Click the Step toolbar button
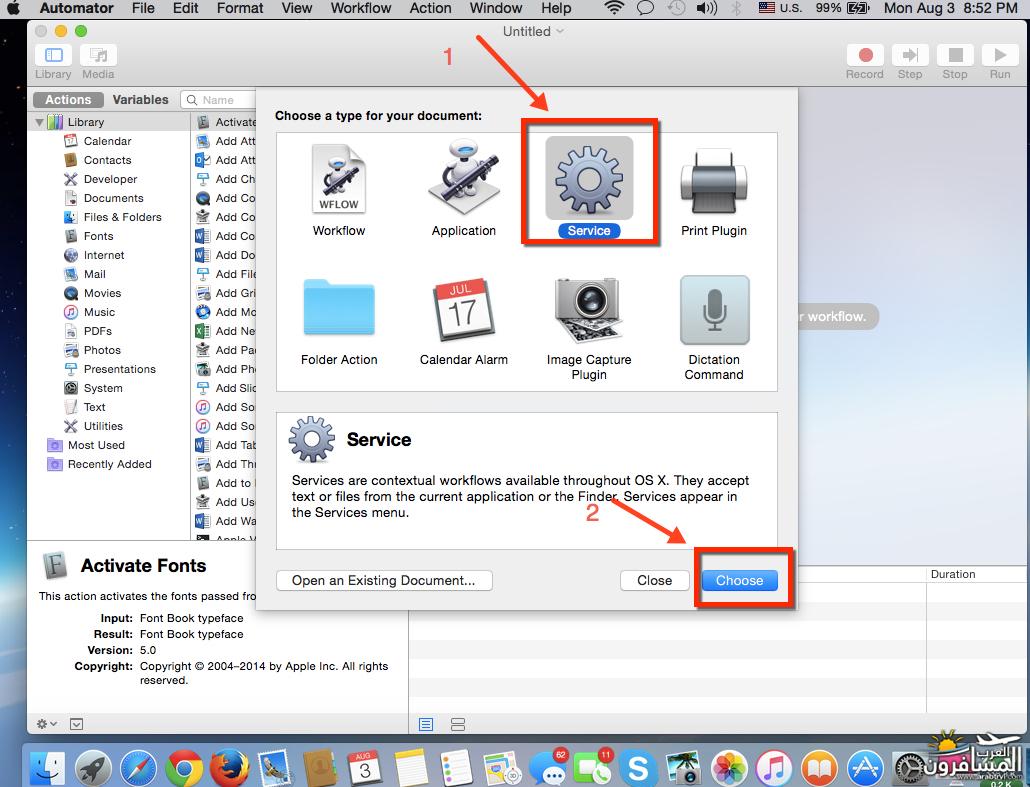This screenshot has width=1030, height=787. pyautogui.click(x=910, y=55)
